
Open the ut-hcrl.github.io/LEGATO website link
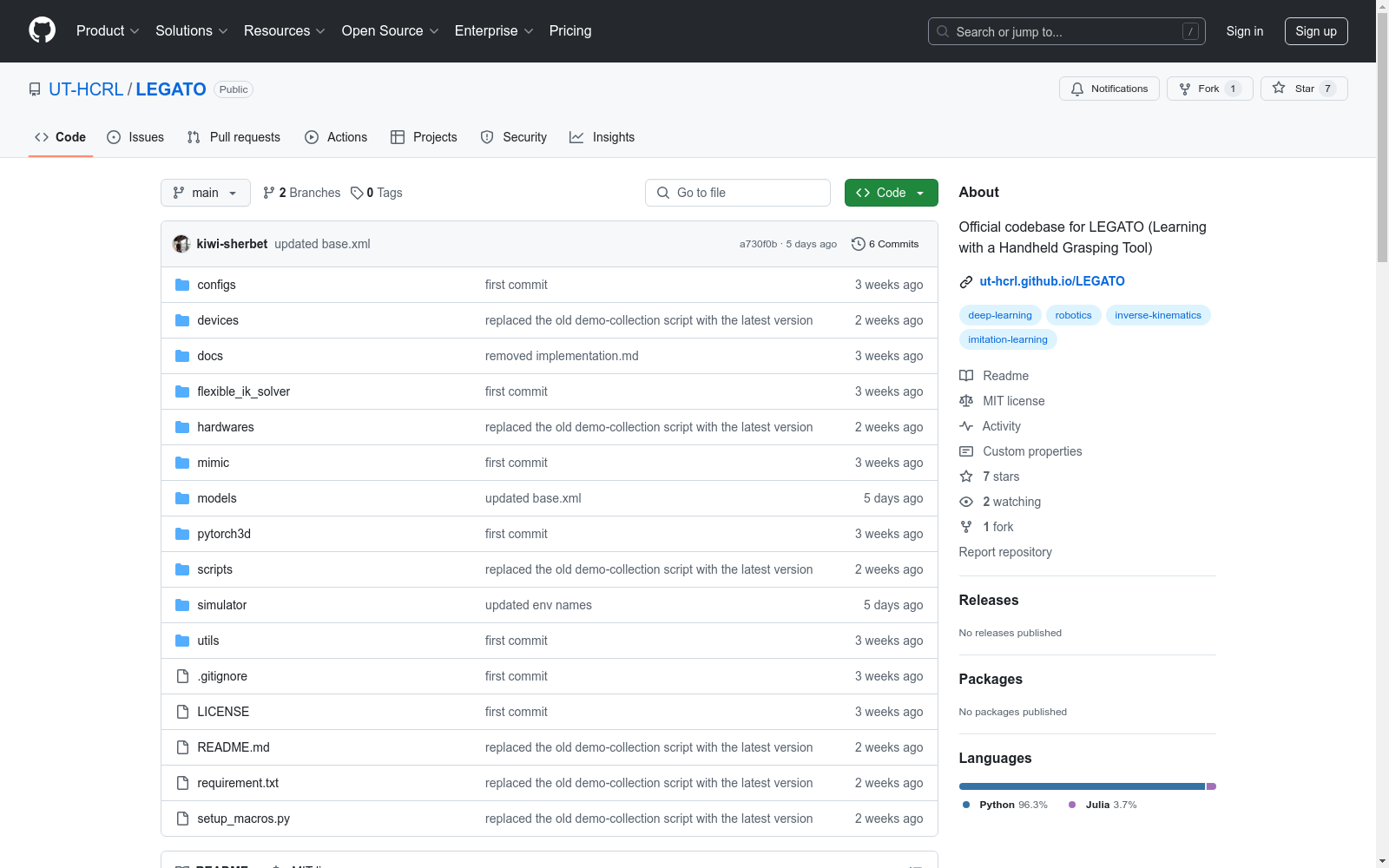point(1052,281)
